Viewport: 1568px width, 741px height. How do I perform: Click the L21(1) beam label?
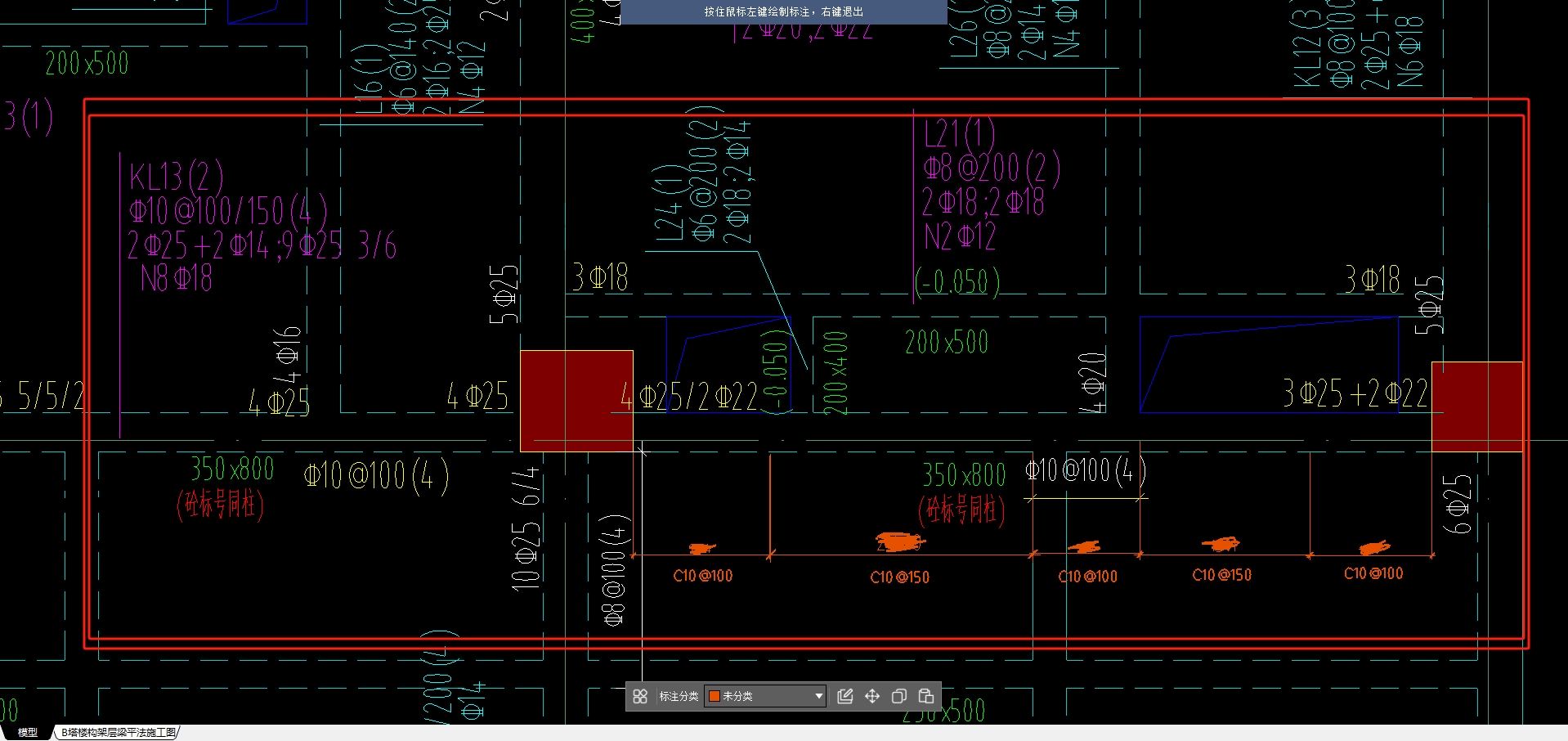tap(959, 134)
